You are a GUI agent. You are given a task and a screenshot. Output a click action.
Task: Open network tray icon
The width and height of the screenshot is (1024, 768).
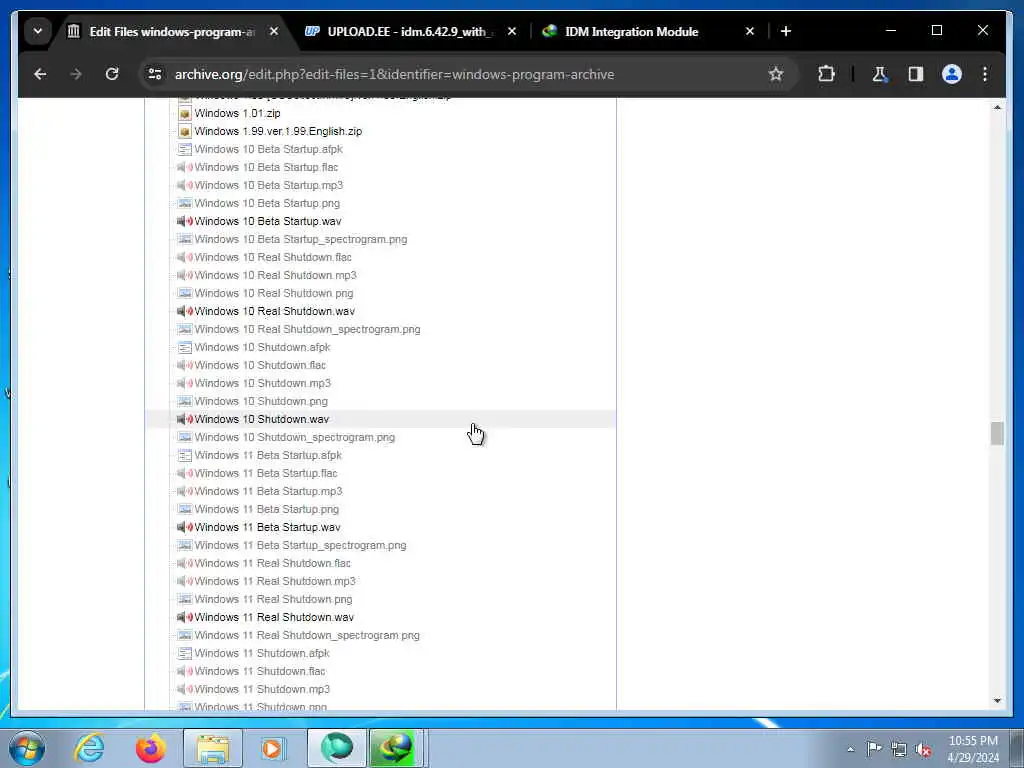(x=899, y=749)
